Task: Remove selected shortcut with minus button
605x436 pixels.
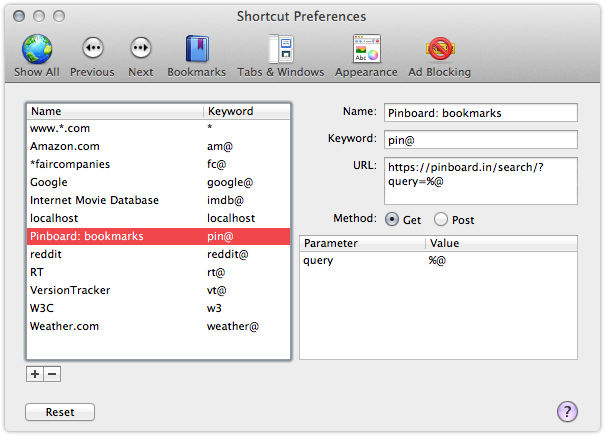Action: coord(52,374)
